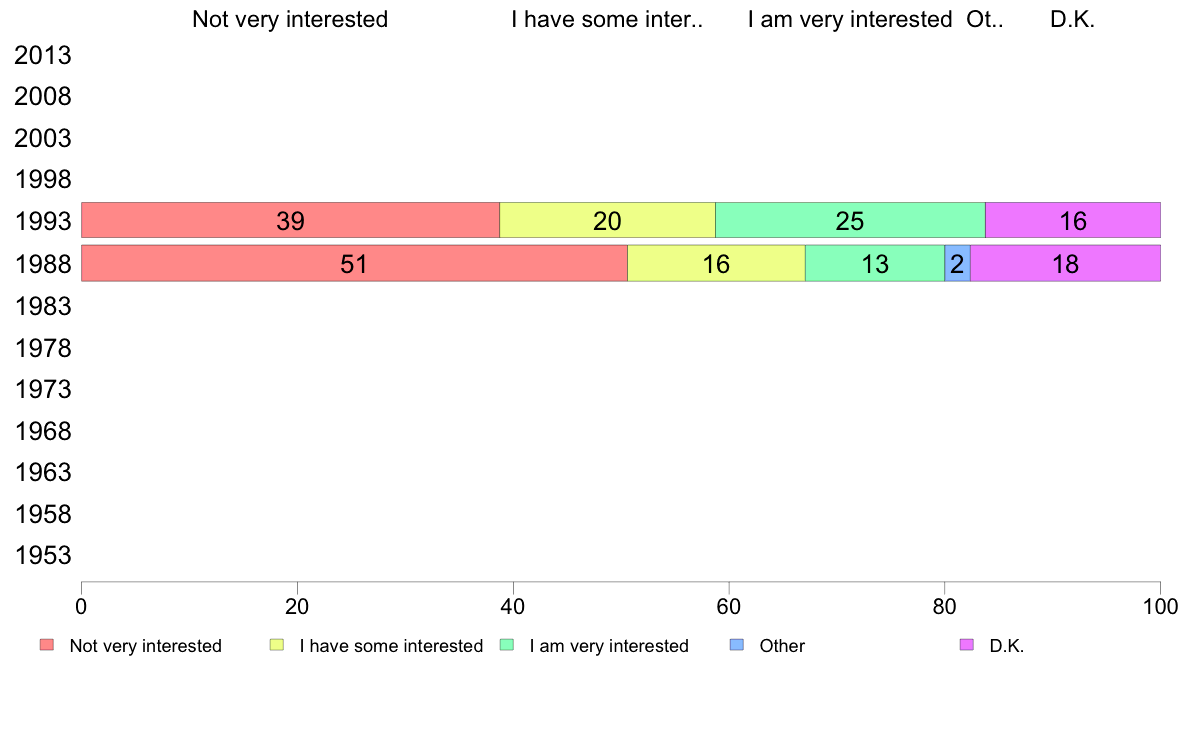
Task: Click the 1993 purple segment labeled 16
Action: [1073, 221]
